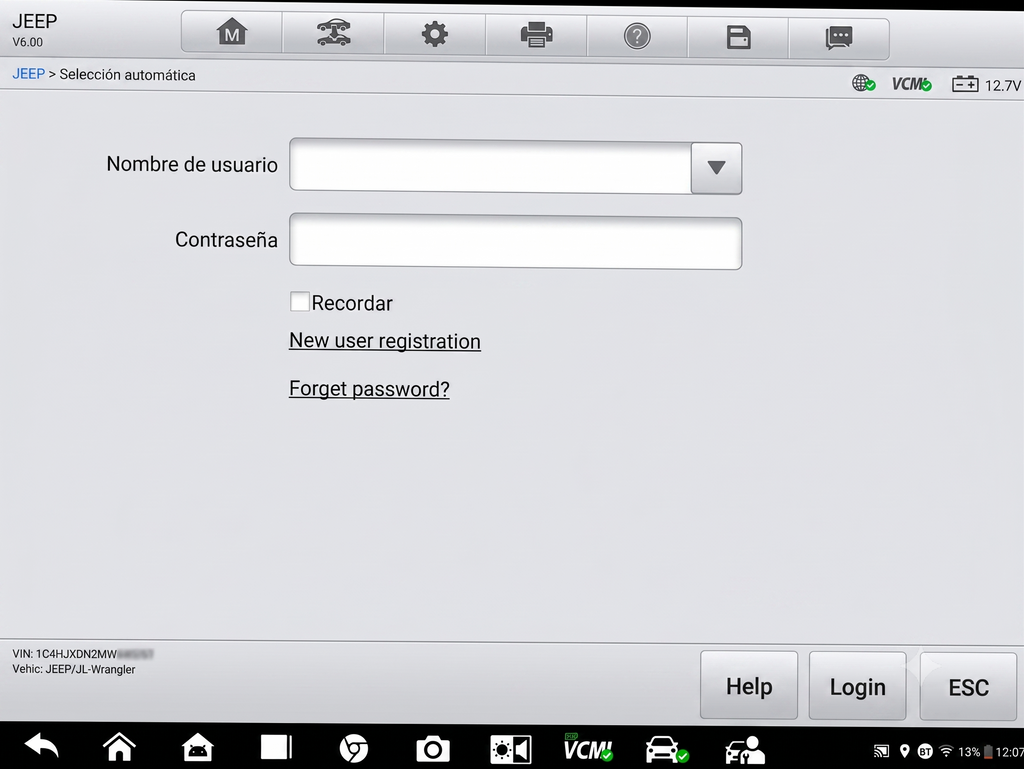Click the Bluetooth BT status icon
Screen dimensions: 1024x769
point(925,752)
